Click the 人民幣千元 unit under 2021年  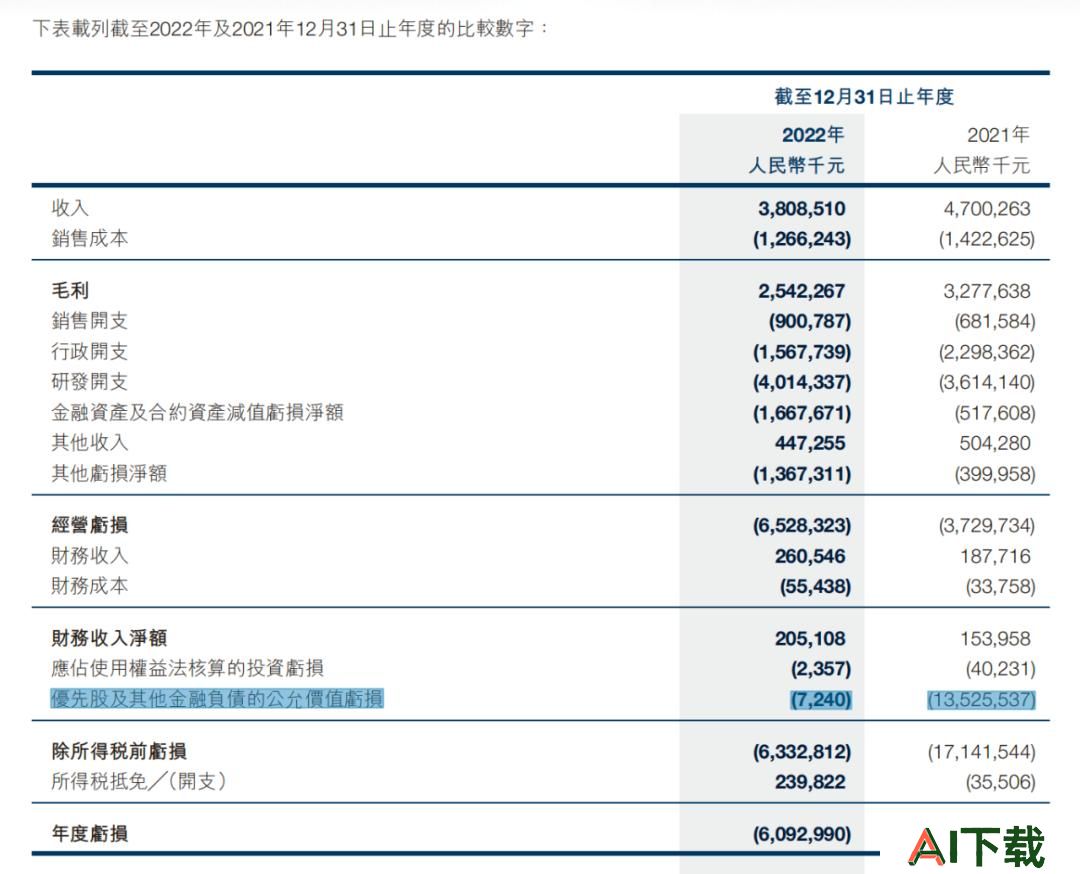(x=982, y=165)
